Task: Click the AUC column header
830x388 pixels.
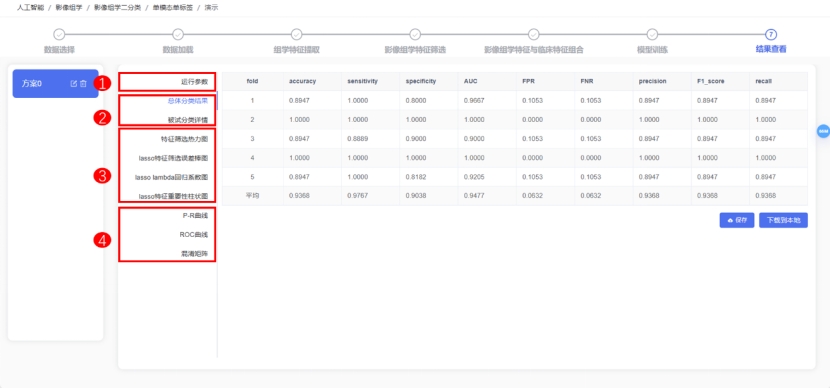Action: point(471,82)
